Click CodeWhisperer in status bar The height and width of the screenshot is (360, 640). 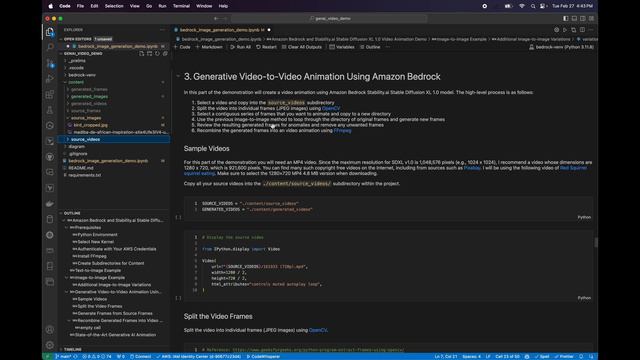pyautogui.click(x=263, y=356)
